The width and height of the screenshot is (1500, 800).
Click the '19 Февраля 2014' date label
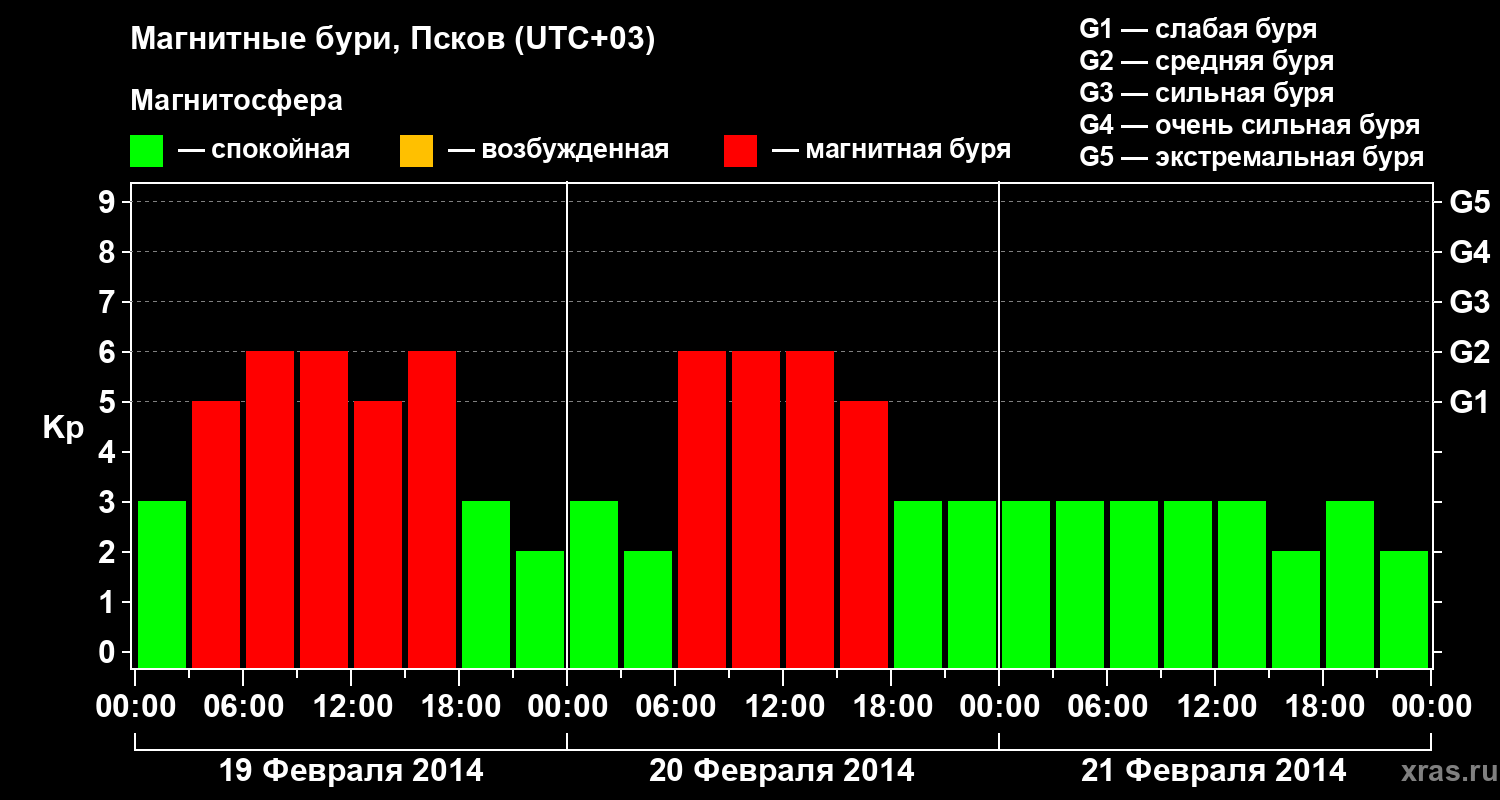(x=351, y=771)
